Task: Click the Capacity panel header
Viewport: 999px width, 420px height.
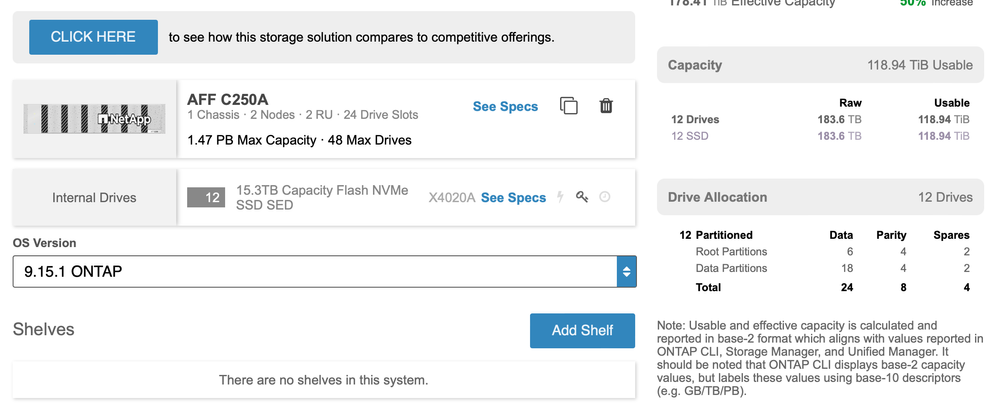Action: (x=820, y=65)
